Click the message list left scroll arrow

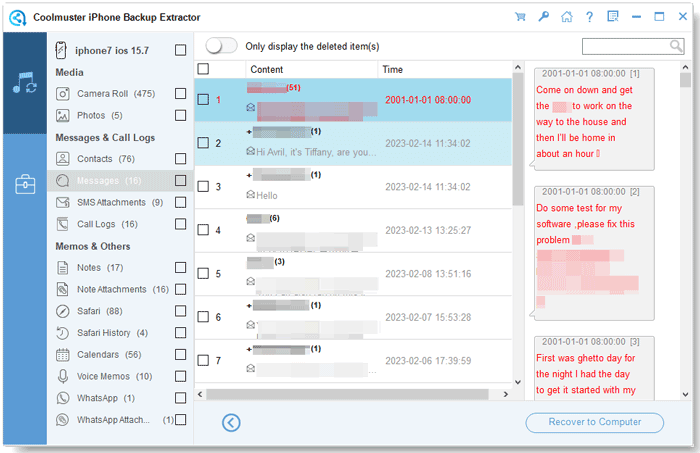200,395
